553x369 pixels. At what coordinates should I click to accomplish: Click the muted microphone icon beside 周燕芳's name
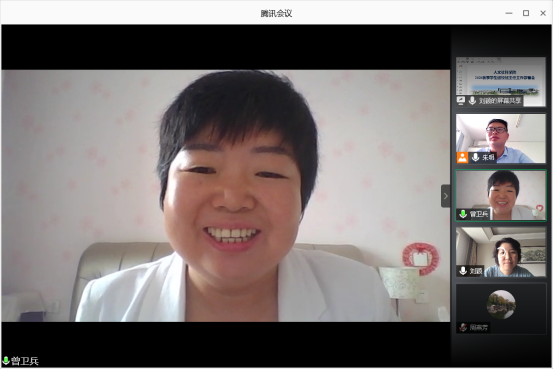[x=463, y=327]
